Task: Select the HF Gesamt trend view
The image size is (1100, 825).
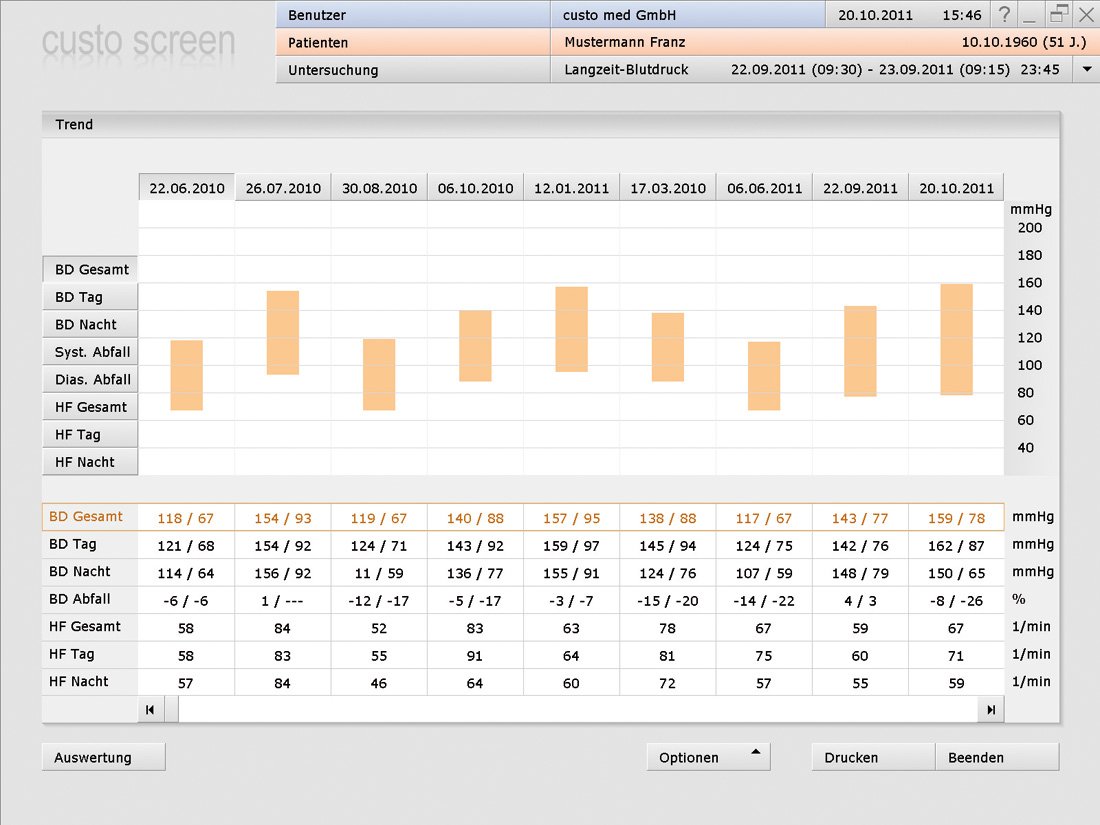Action: click(91, 407)
